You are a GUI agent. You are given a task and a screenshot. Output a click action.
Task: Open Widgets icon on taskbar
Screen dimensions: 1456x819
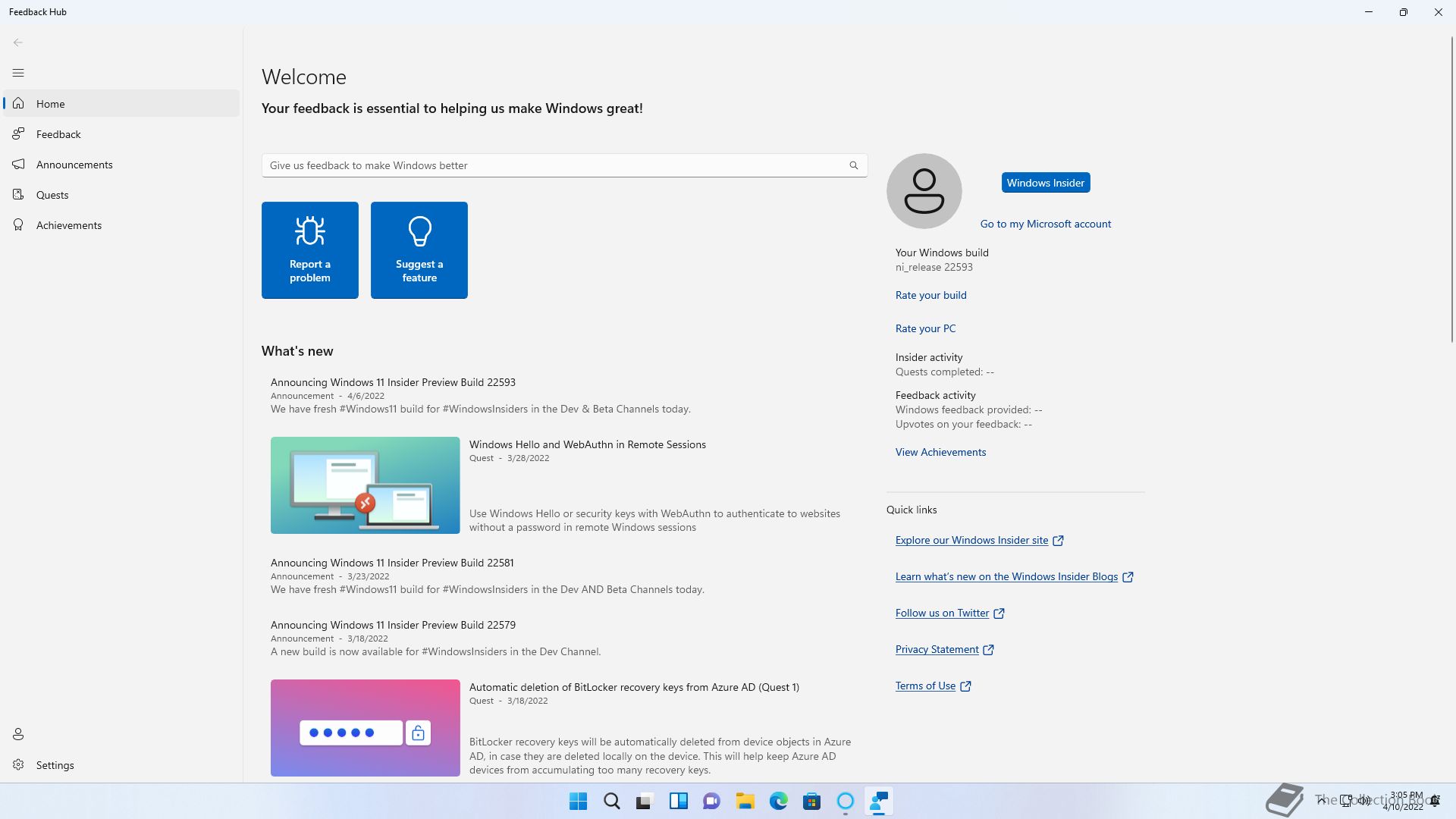coord(678,802)
